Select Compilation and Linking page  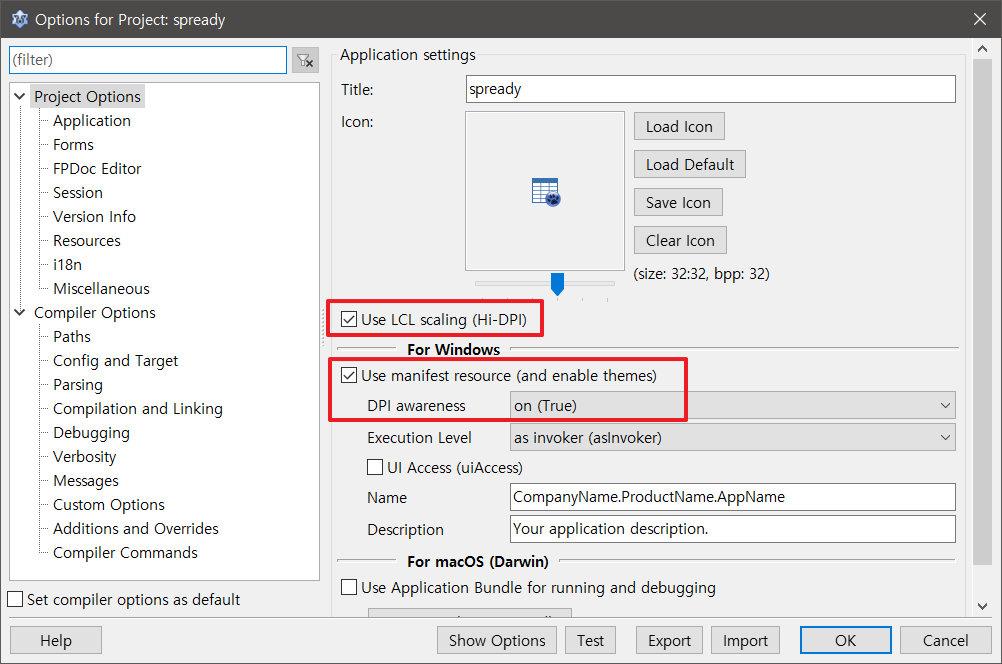pyautogui.click(x=138, y=409)
